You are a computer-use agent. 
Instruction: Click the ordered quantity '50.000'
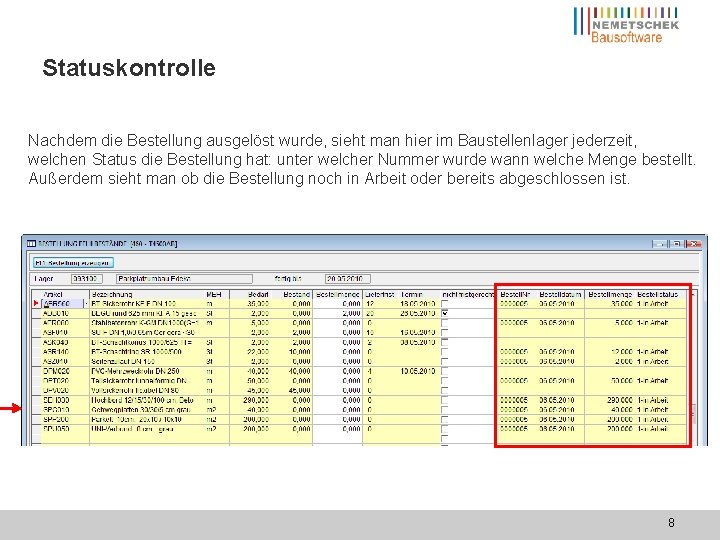(x=622, y=381)
